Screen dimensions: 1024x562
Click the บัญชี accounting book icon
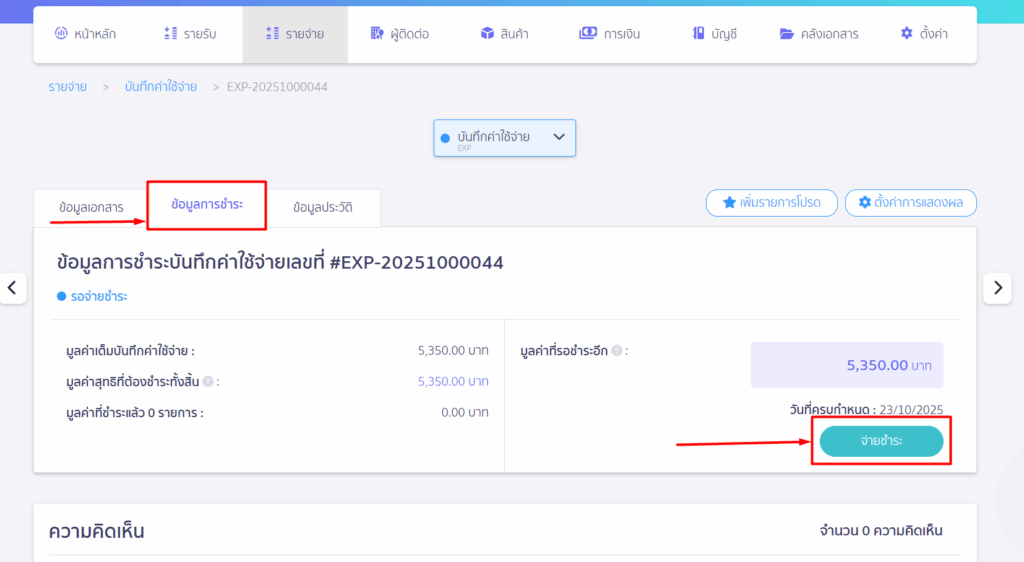point(698,34)
